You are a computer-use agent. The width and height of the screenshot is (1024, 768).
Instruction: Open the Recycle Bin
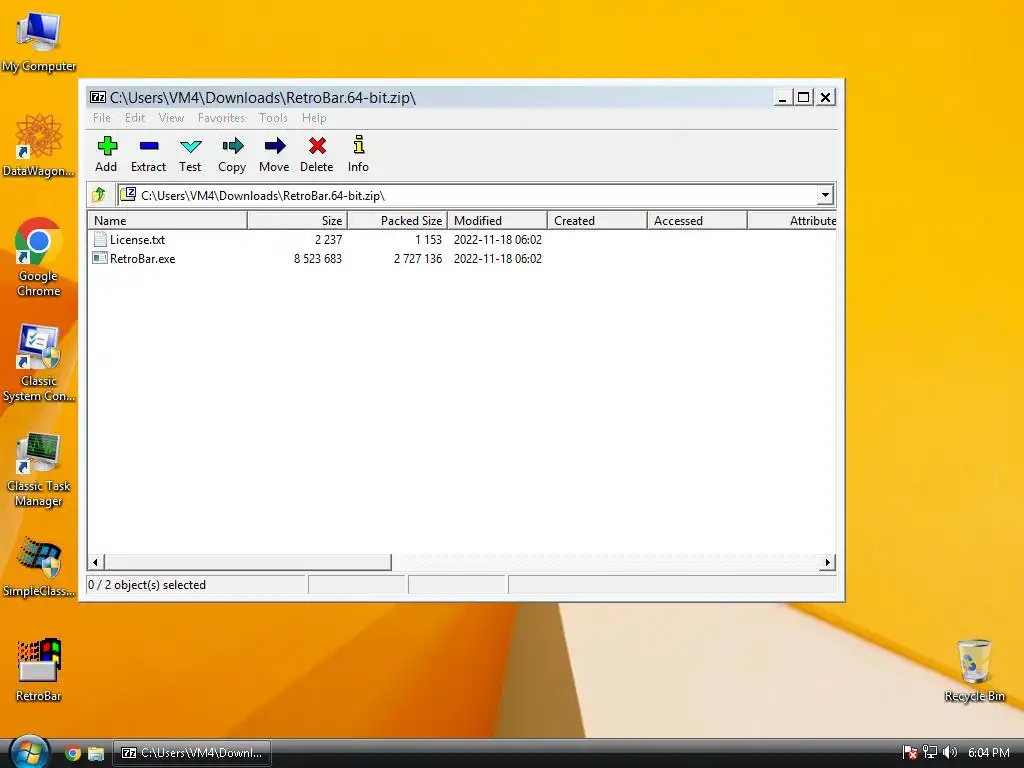pyautogui.click(x=974, y=671)
